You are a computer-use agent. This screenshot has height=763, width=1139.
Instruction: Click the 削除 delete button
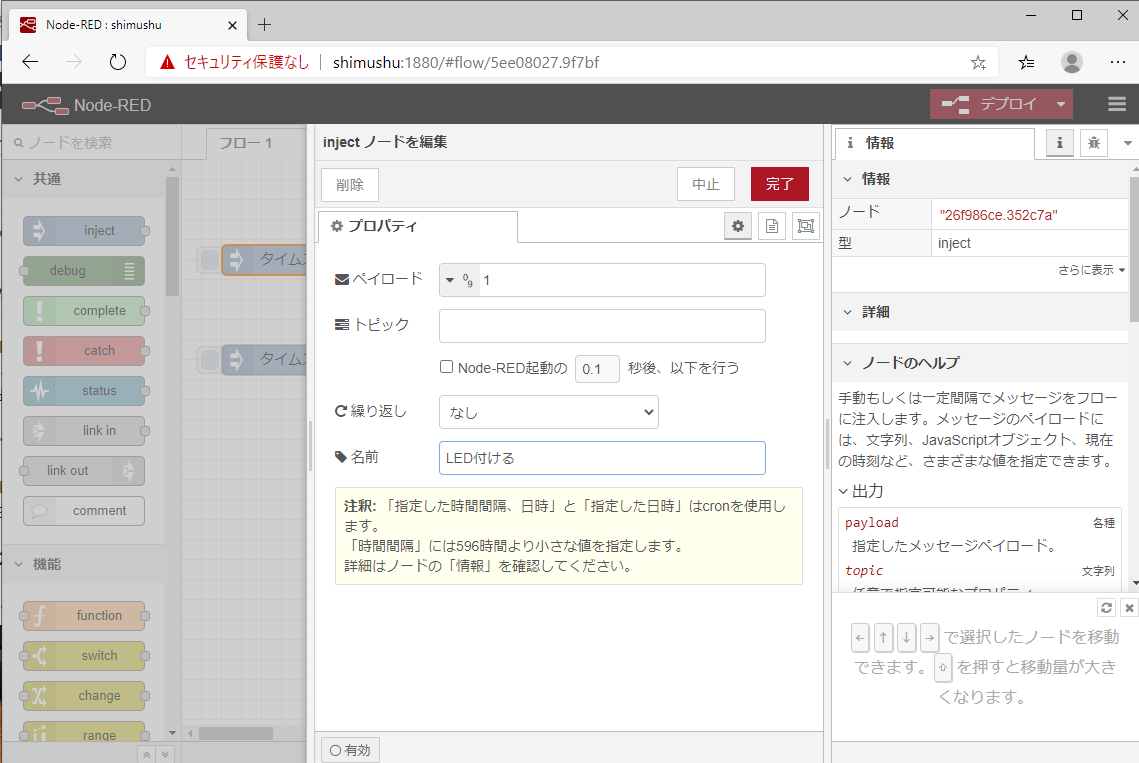point(350,185)
